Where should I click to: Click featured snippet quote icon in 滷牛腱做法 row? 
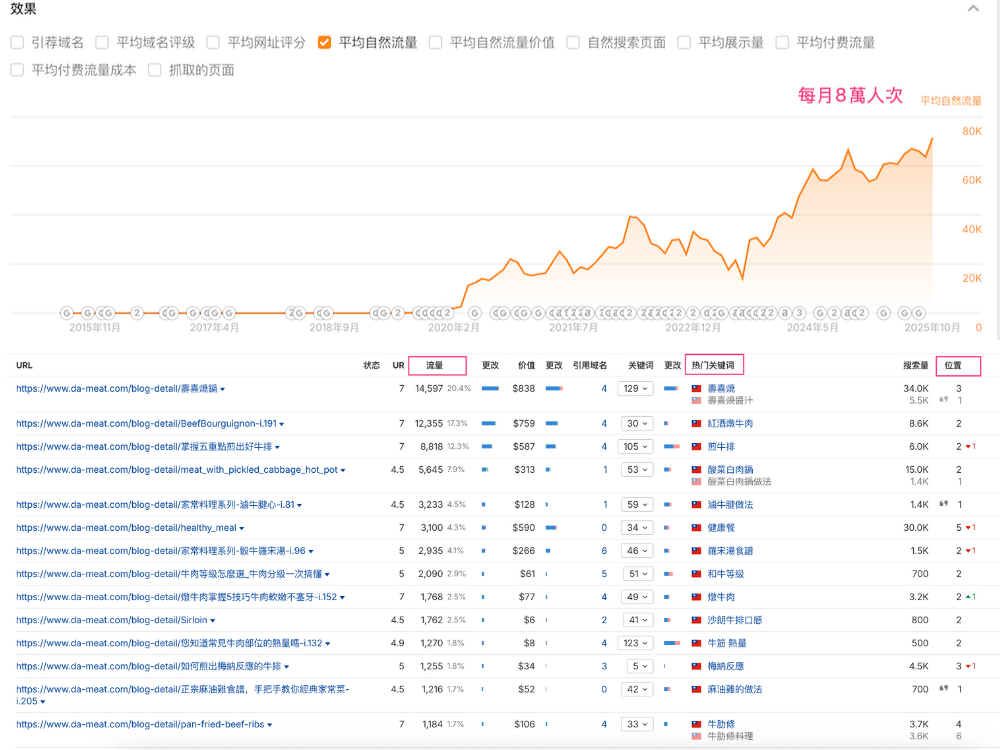tap(942, 504)
